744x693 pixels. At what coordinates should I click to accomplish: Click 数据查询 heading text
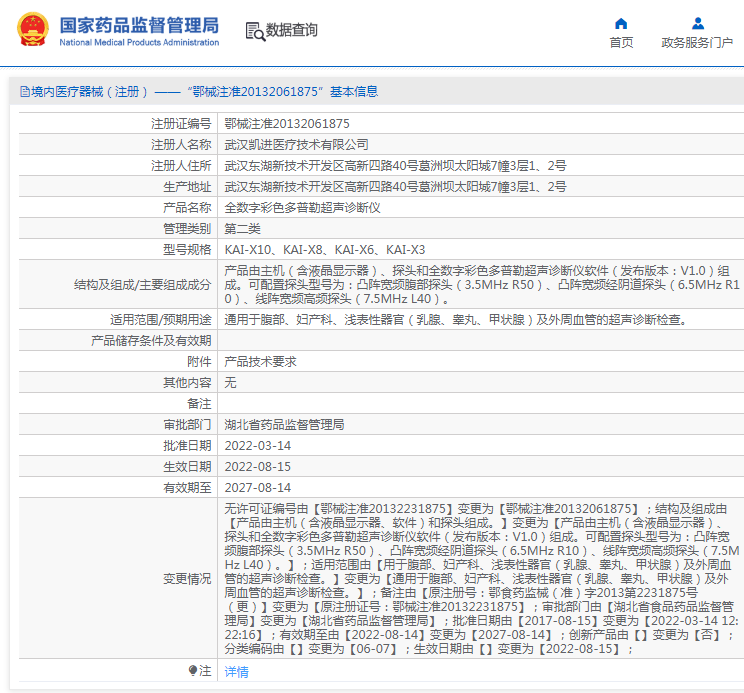click(291, 30)
